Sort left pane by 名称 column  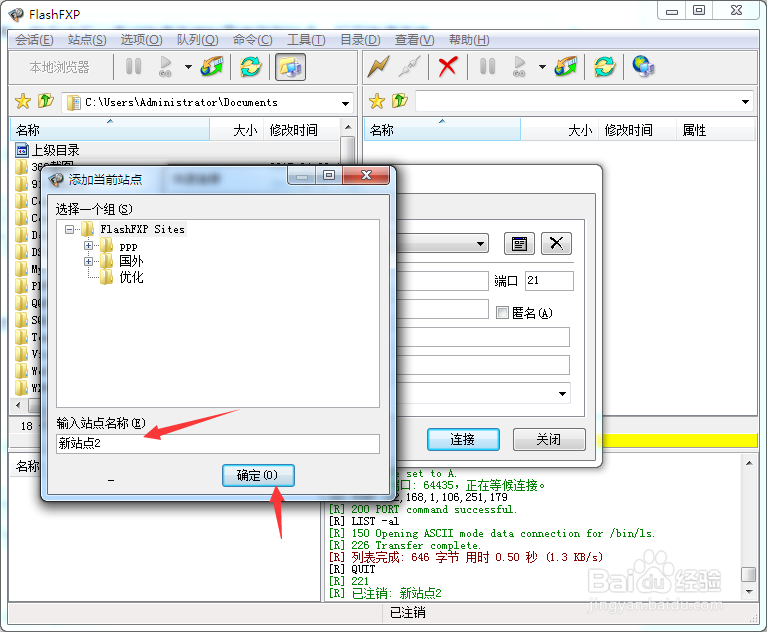point(110,130)
